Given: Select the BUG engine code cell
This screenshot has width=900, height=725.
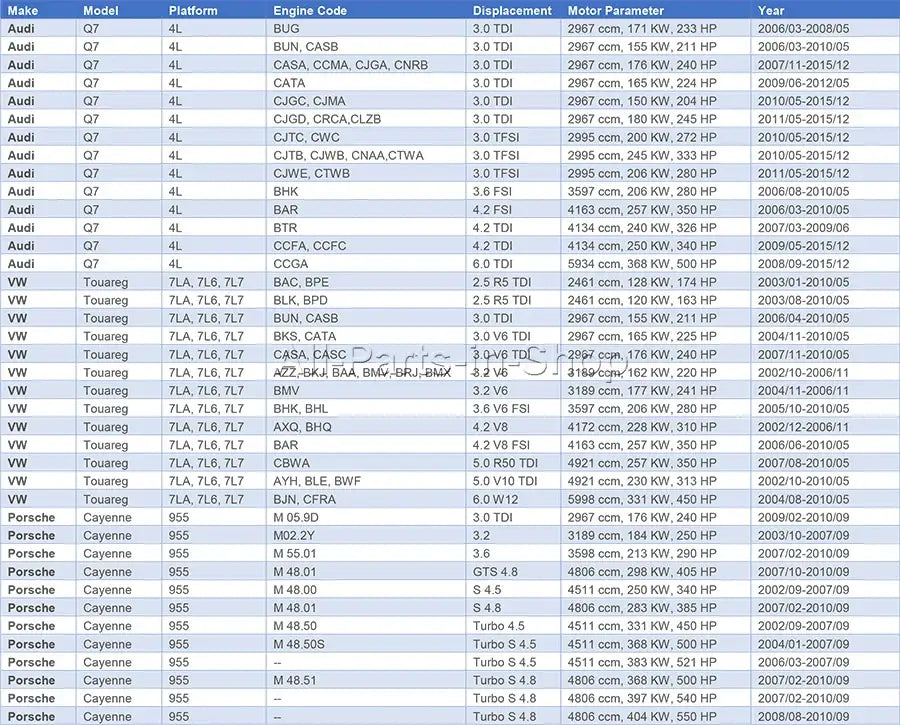Looking at the screenshot, I should (286, 28).
